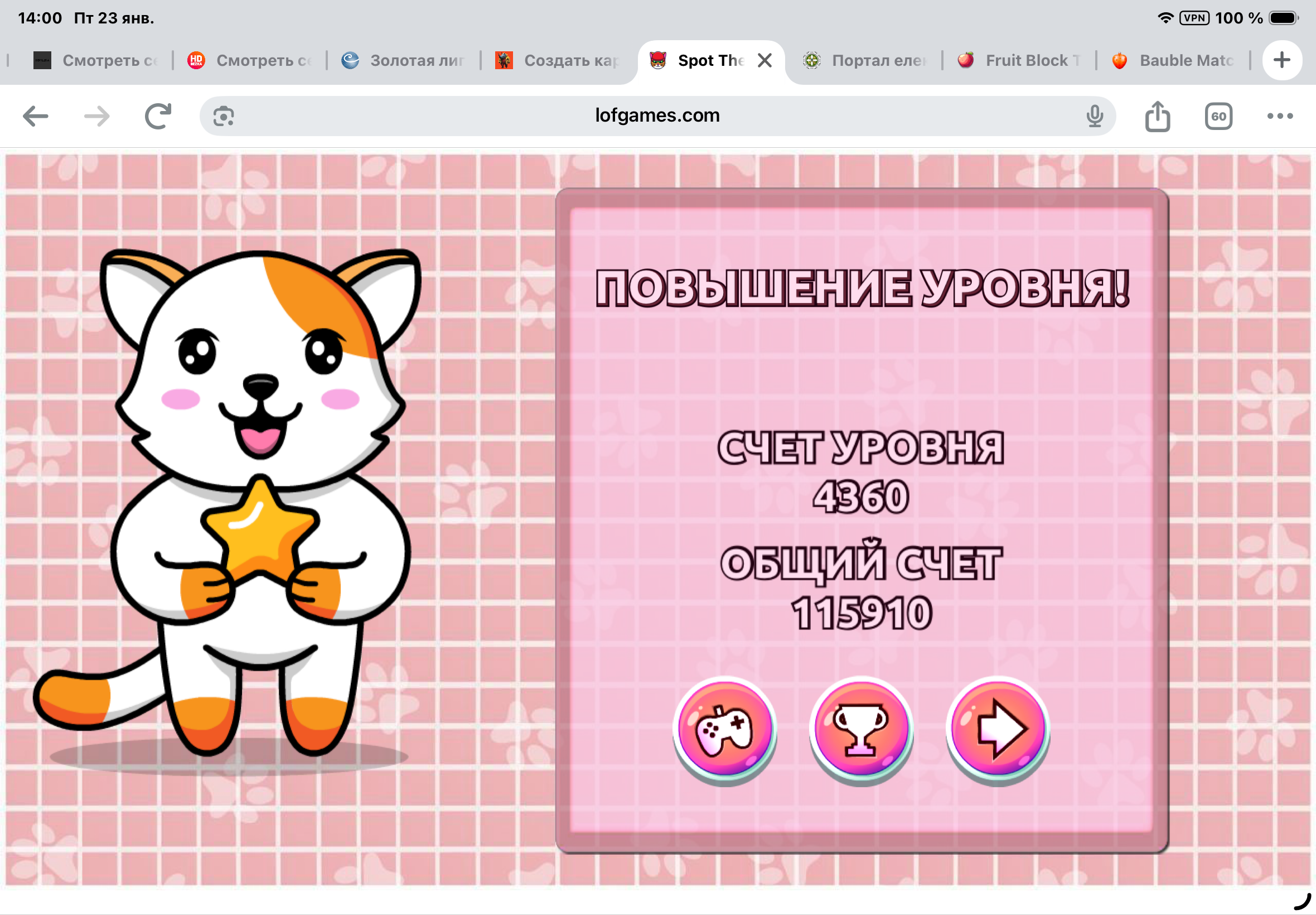The image size is (1316, 915).
Task: Go back with browser back arrow
Action: [36, 117]
